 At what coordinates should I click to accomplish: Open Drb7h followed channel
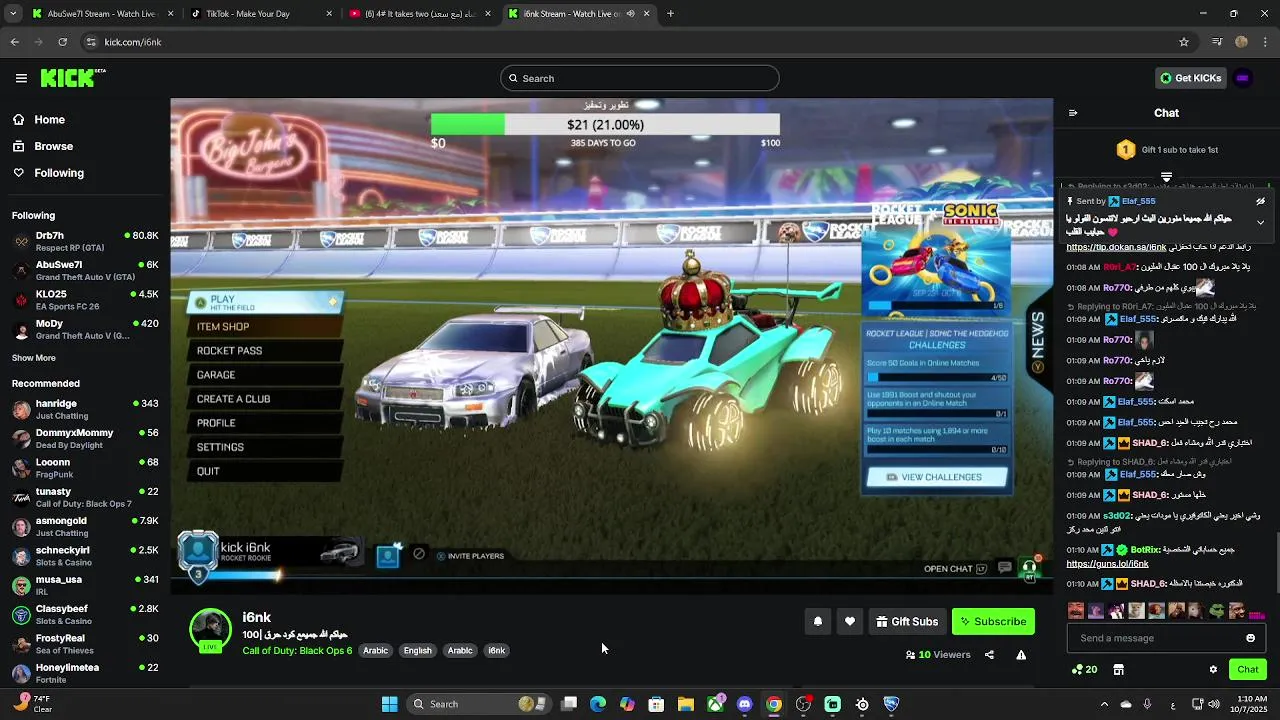[85, 241]
